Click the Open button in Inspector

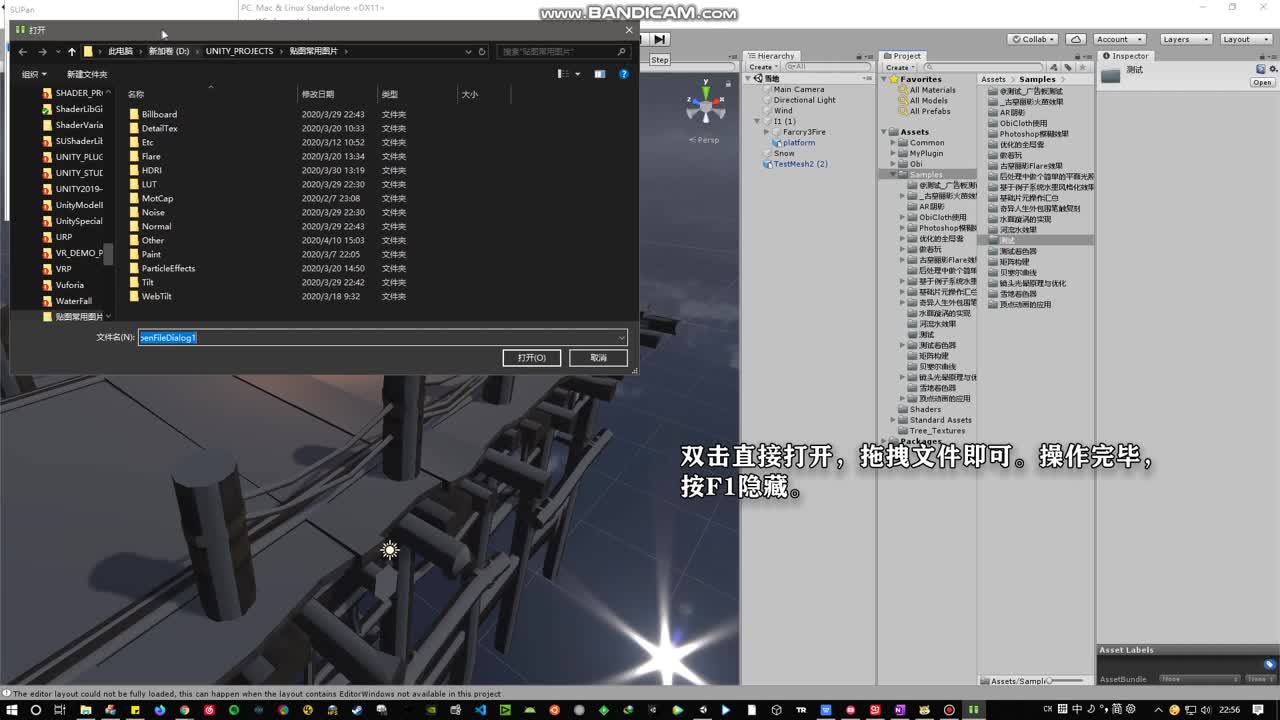tap(1262, 83)
